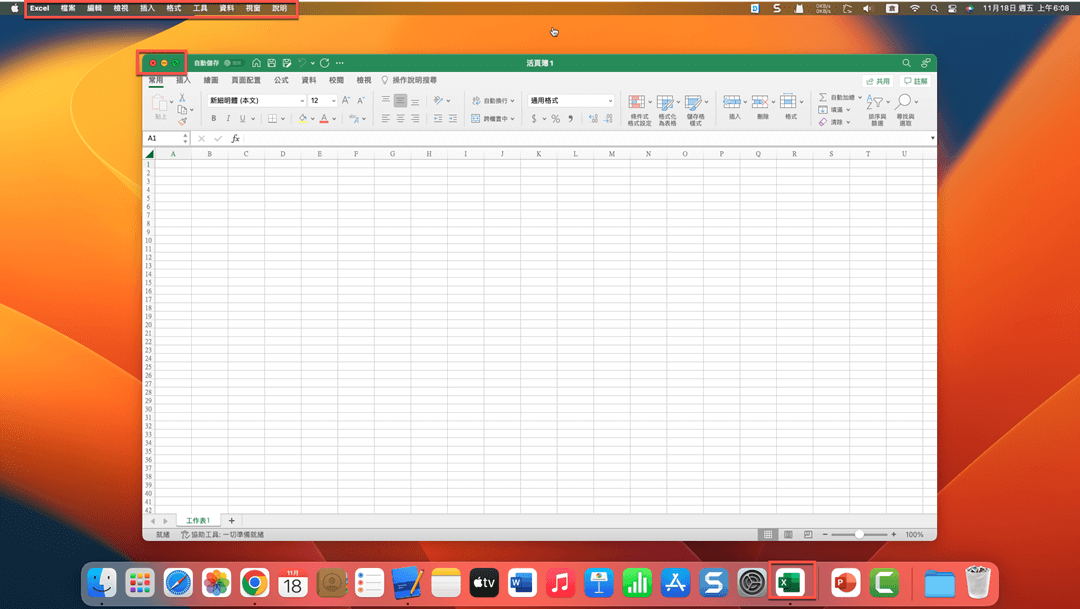Expand the Fill Color dropdown arrow
Image resolution: width=1080 pixels, height=609 pixels.
[312, 118]
